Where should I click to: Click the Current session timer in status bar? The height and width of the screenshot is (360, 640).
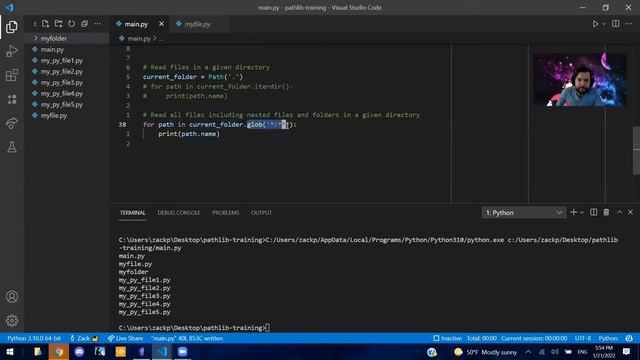(x=534, y=338)
